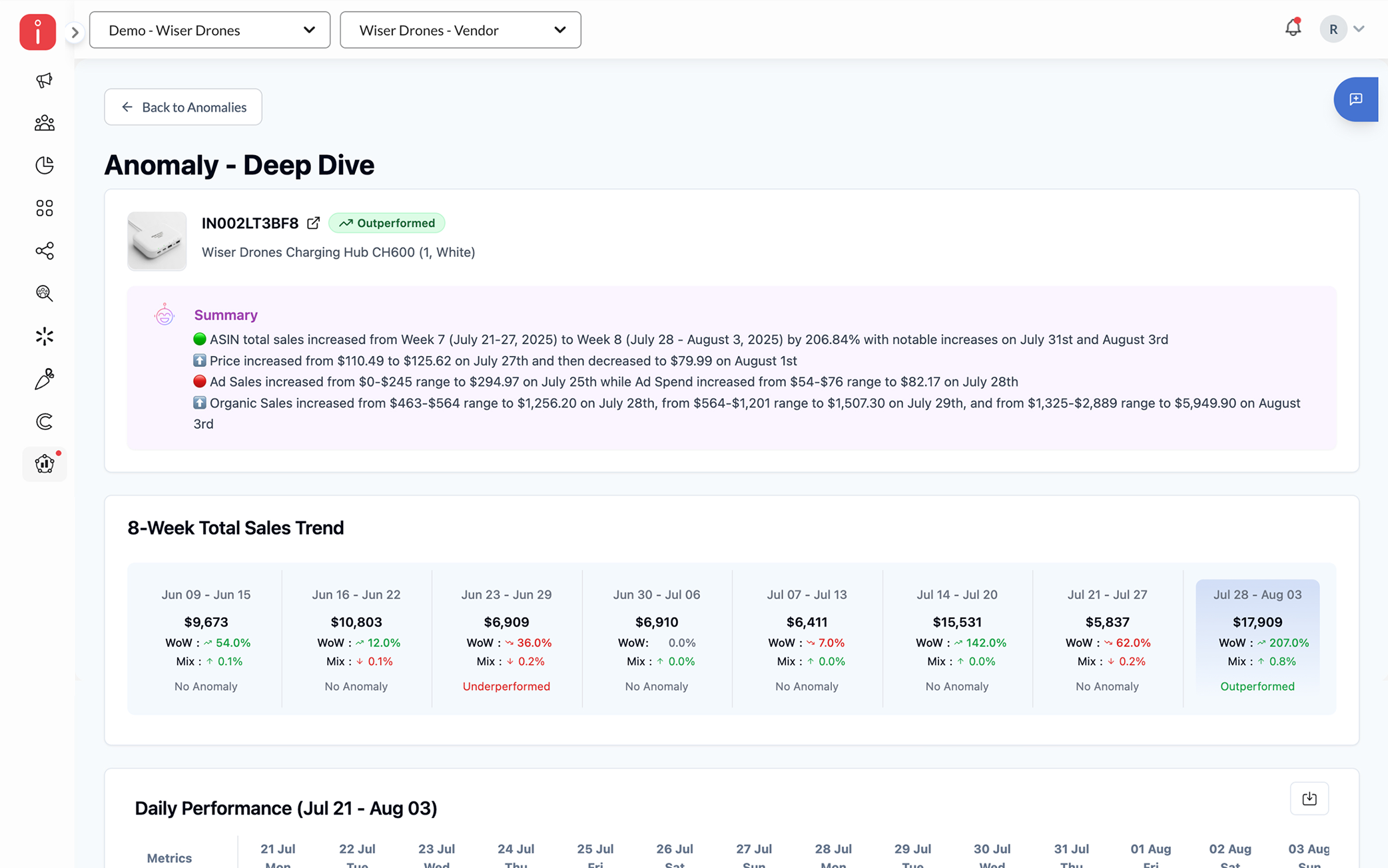Open external link next to IN002LT3BF8
The height and width of the screenshot is (868, 1388).
pyautogui.click(x=313, y=223)
